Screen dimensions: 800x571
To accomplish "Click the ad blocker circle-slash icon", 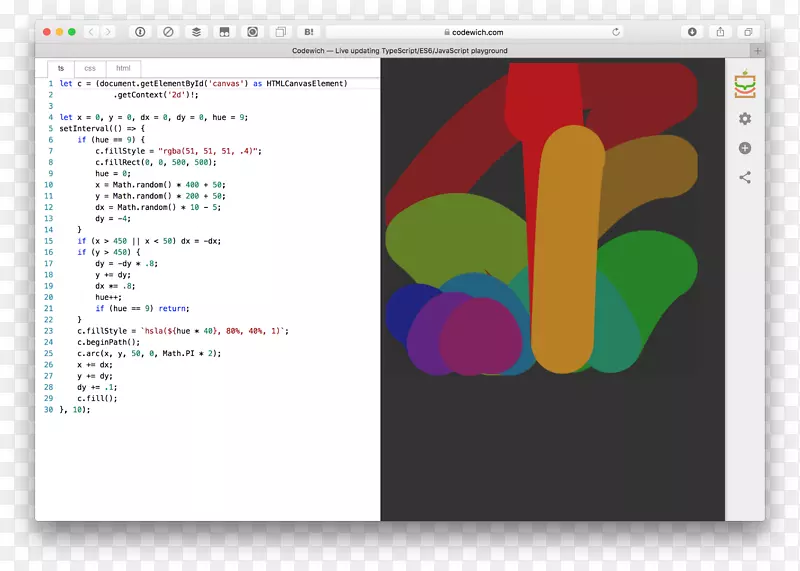I will coord(168,32).
